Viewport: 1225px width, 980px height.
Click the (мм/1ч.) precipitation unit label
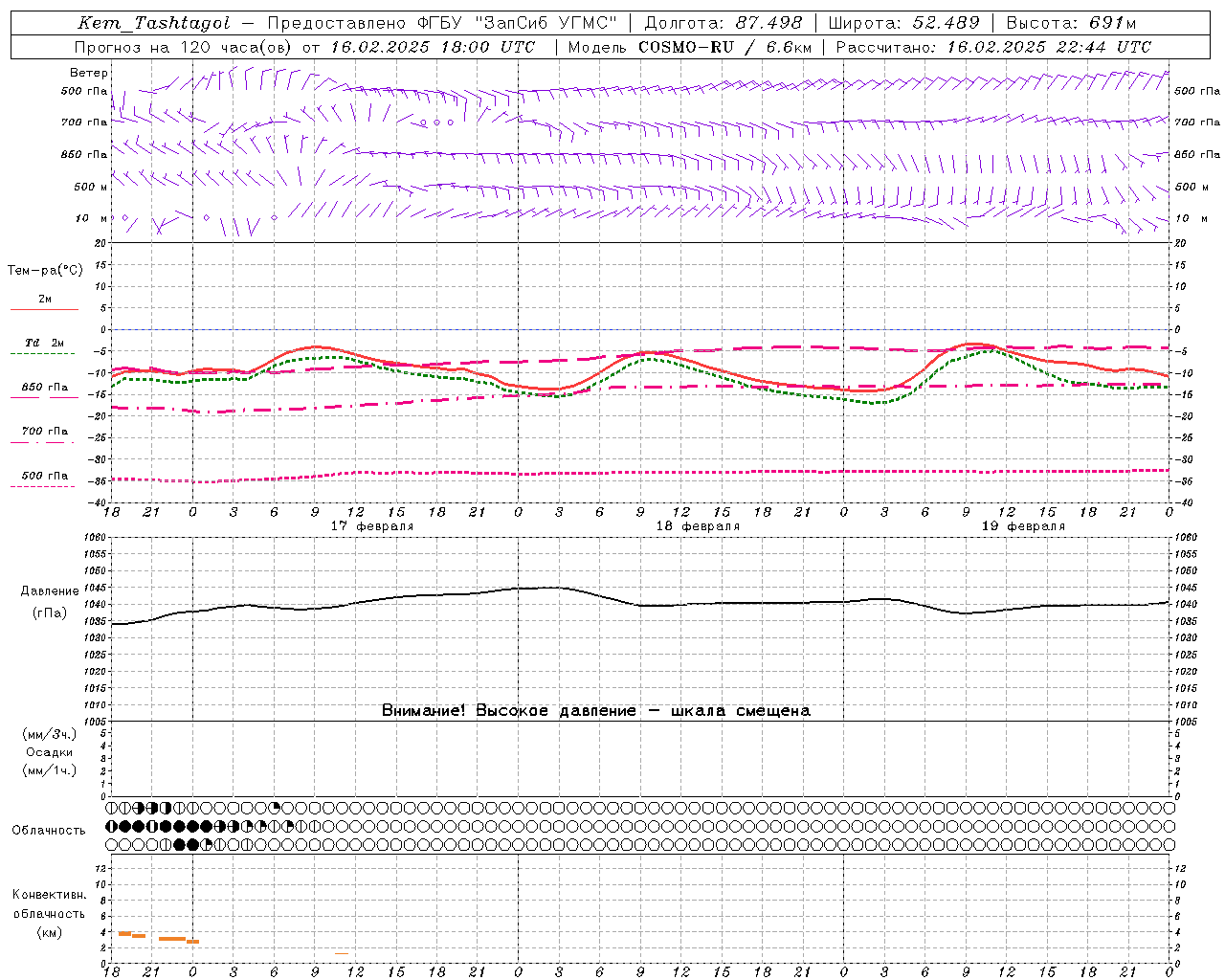(50, 770)
